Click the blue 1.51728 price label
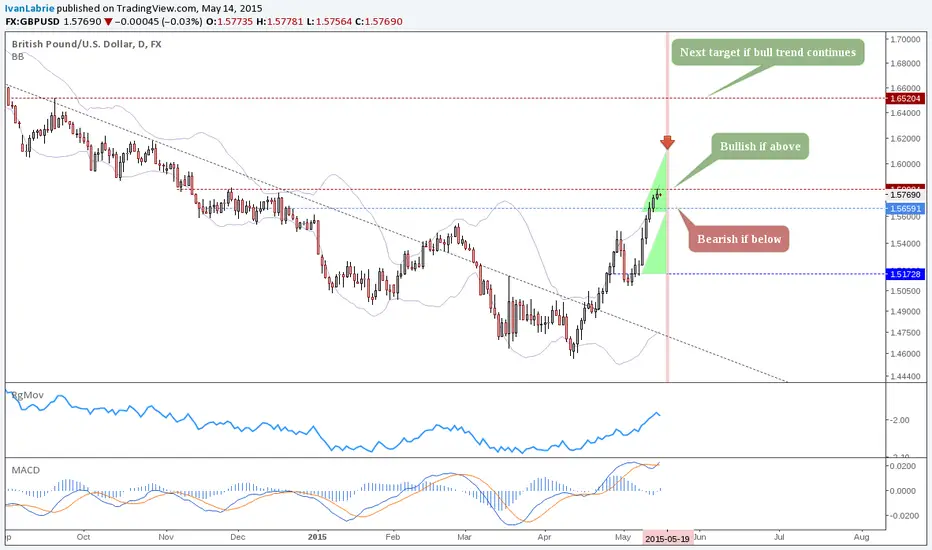 (905, 274)
